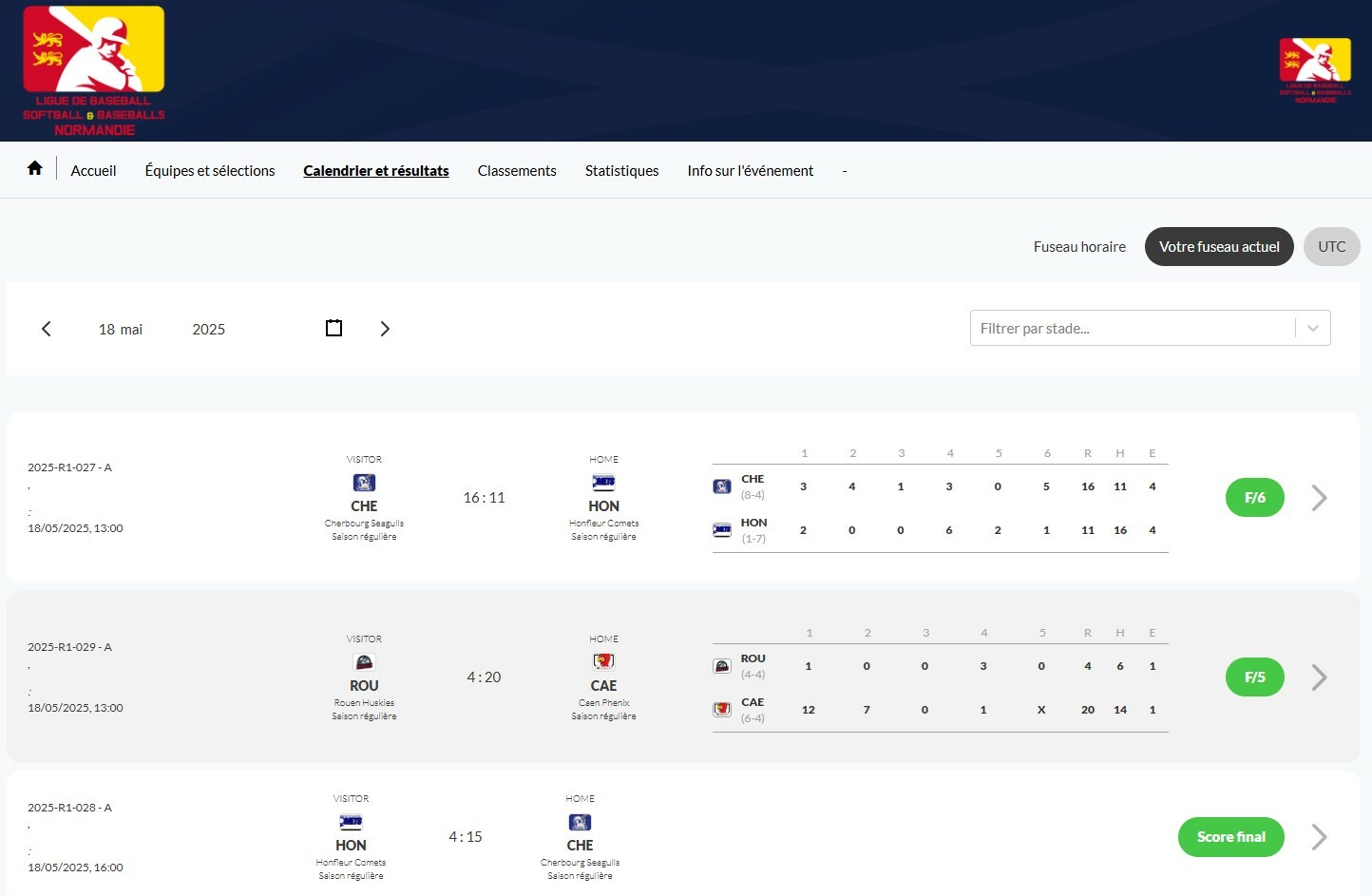Advance to next day with right arrow

[x=385, y=329]
